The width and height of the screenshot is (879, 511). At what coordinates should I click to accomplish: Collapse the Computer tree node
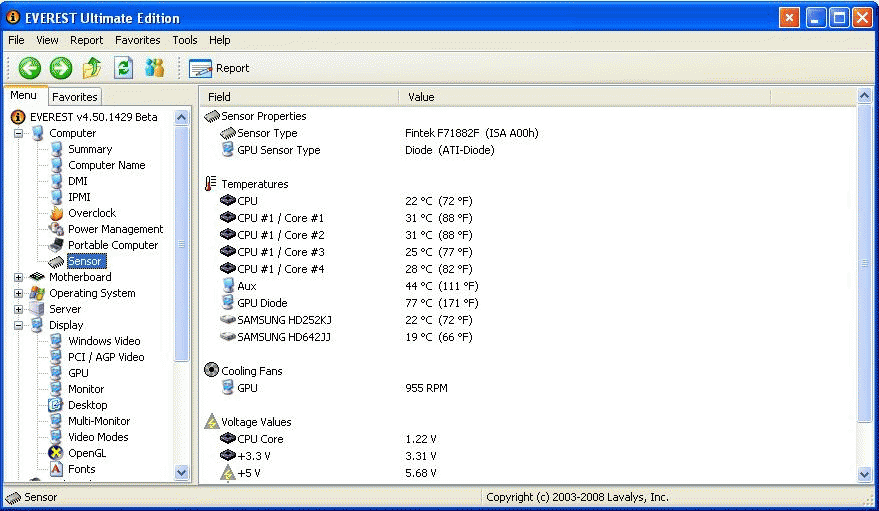(x=18, y=133)
